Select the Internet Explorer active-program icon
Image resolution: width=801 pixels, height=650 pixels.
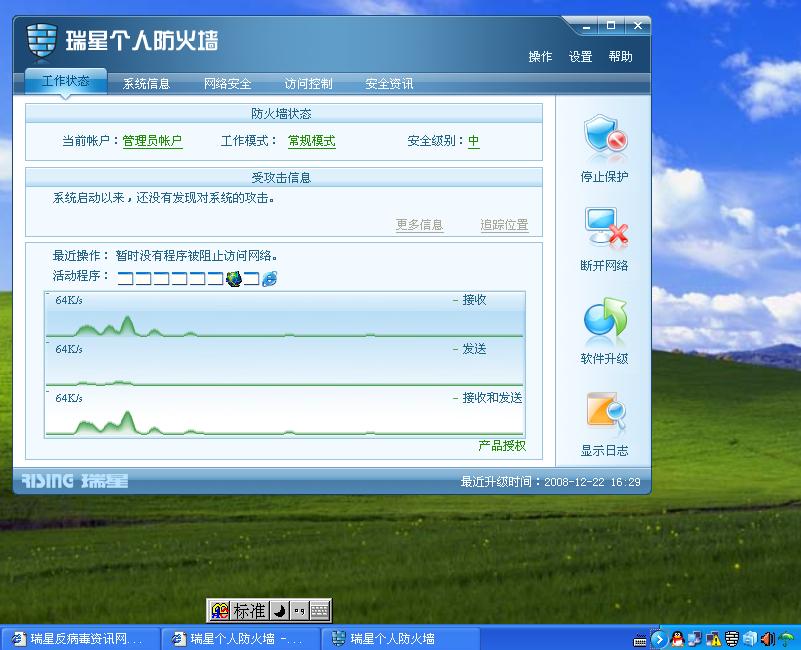(269, 278)
